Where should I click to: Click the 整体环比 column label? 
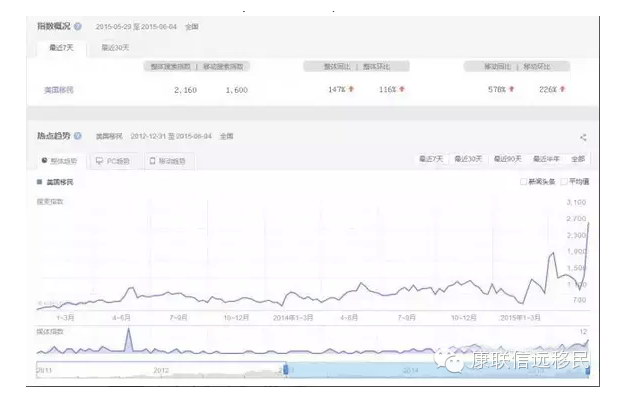(376, 67)
